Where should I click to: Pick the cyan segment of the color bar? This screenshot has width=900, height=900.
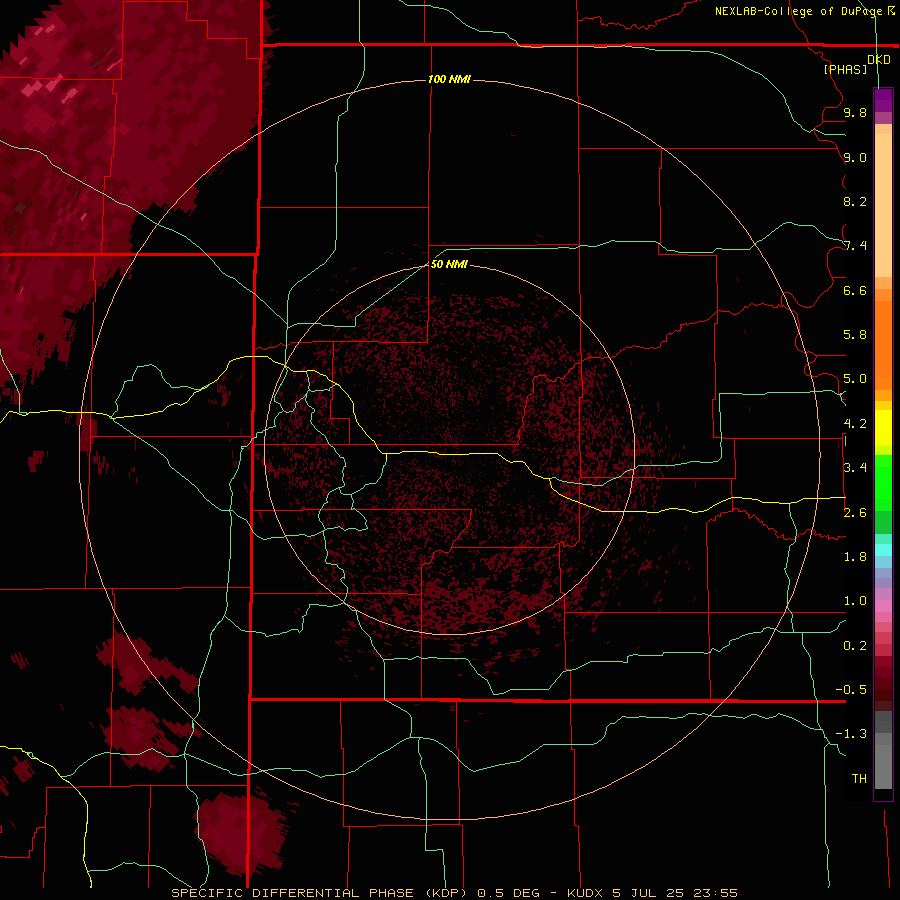click(883, 550)
